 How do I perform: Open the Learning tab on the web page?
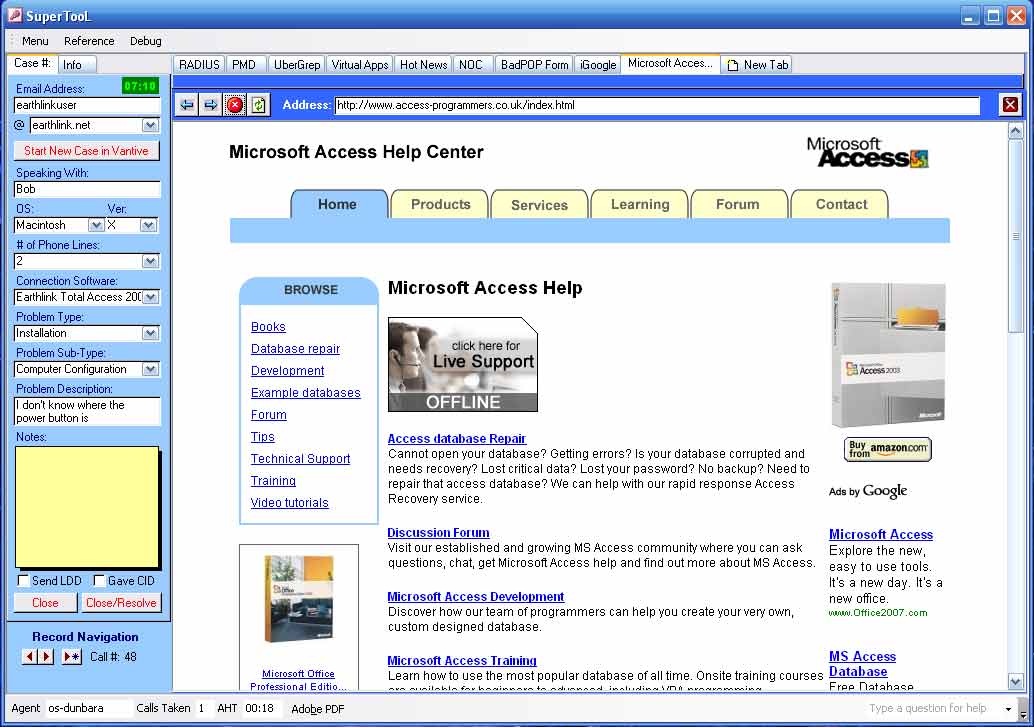[x=640, y=205]
